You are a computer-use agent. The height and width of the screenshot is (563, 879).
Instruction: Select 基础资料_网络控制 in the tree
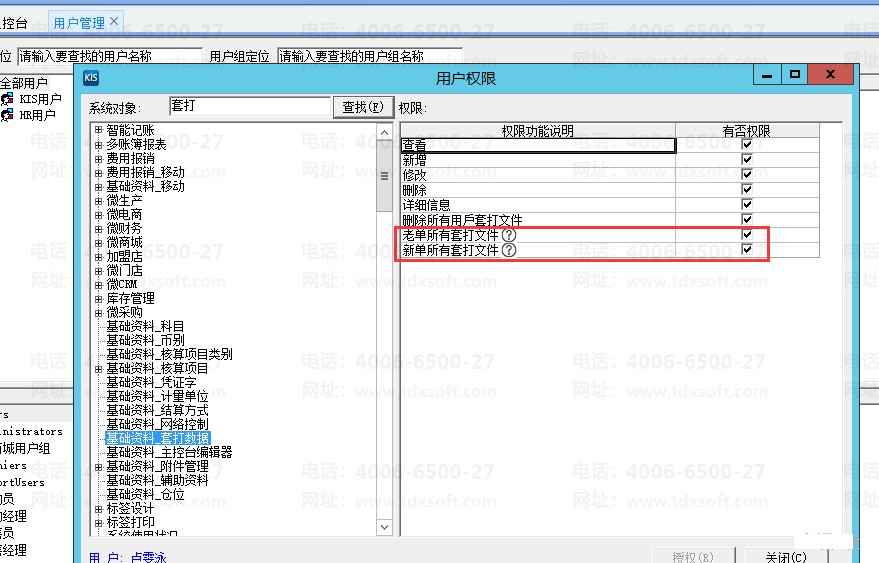click(157, 424)
